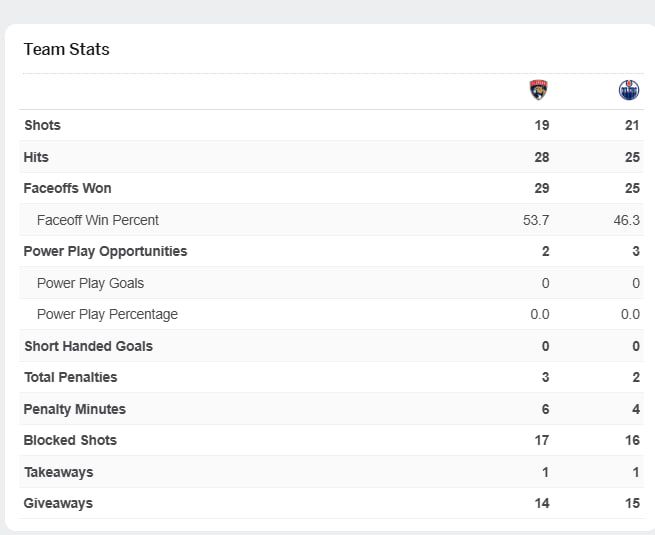This screenshot has width=655, height=535.
Task: Click the Edmonton Oilers team logo
Action: tap(629, 90)
